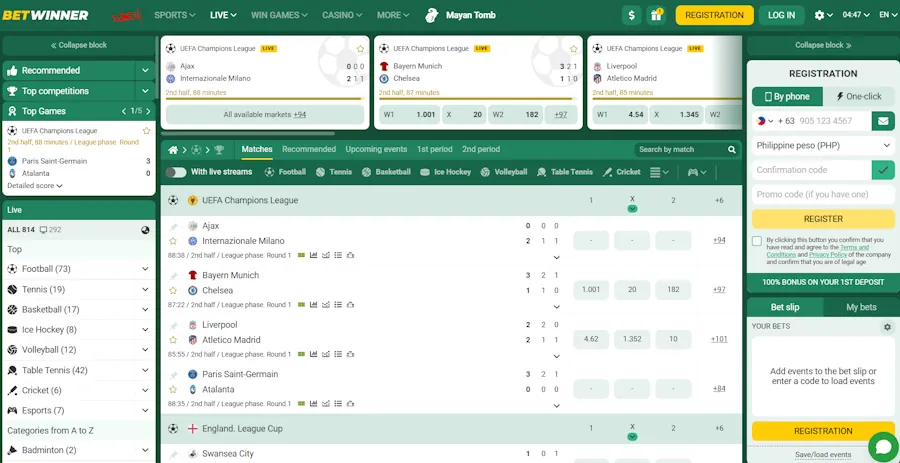Click the phone number input field

pos(832,121)
